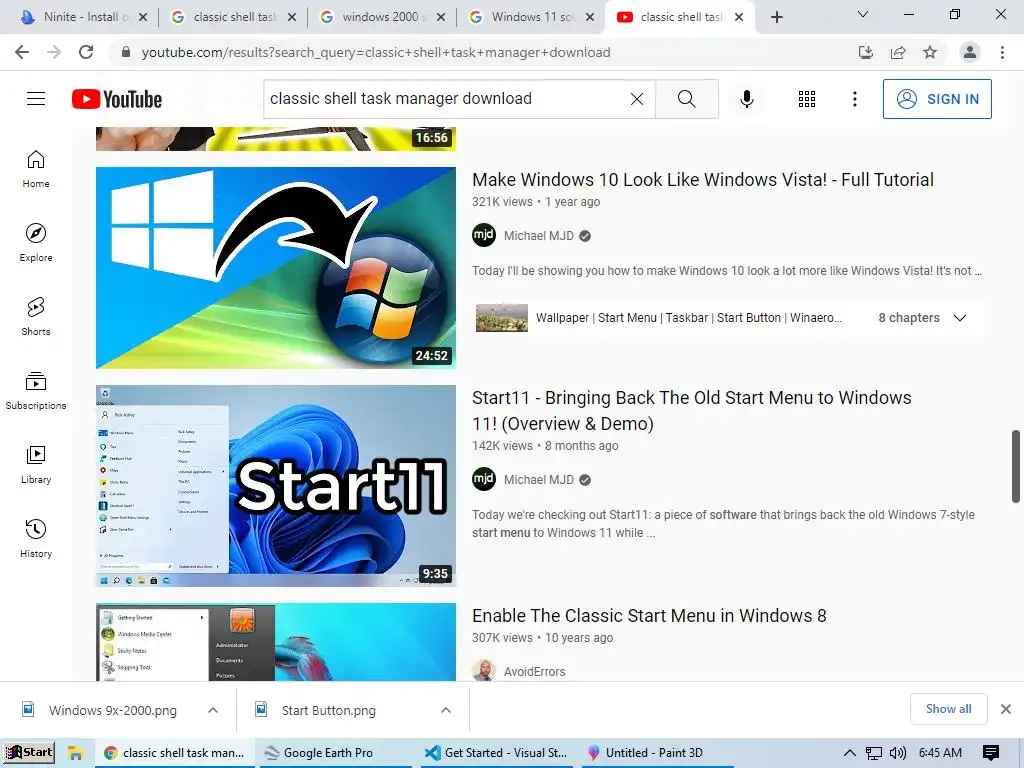Expand the 8 chapters chevron

pos(959,318)
